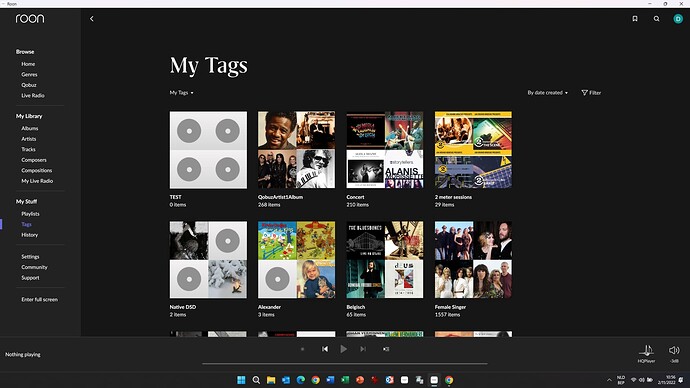Open the queue icon in player bar

[x=386, y=349]
